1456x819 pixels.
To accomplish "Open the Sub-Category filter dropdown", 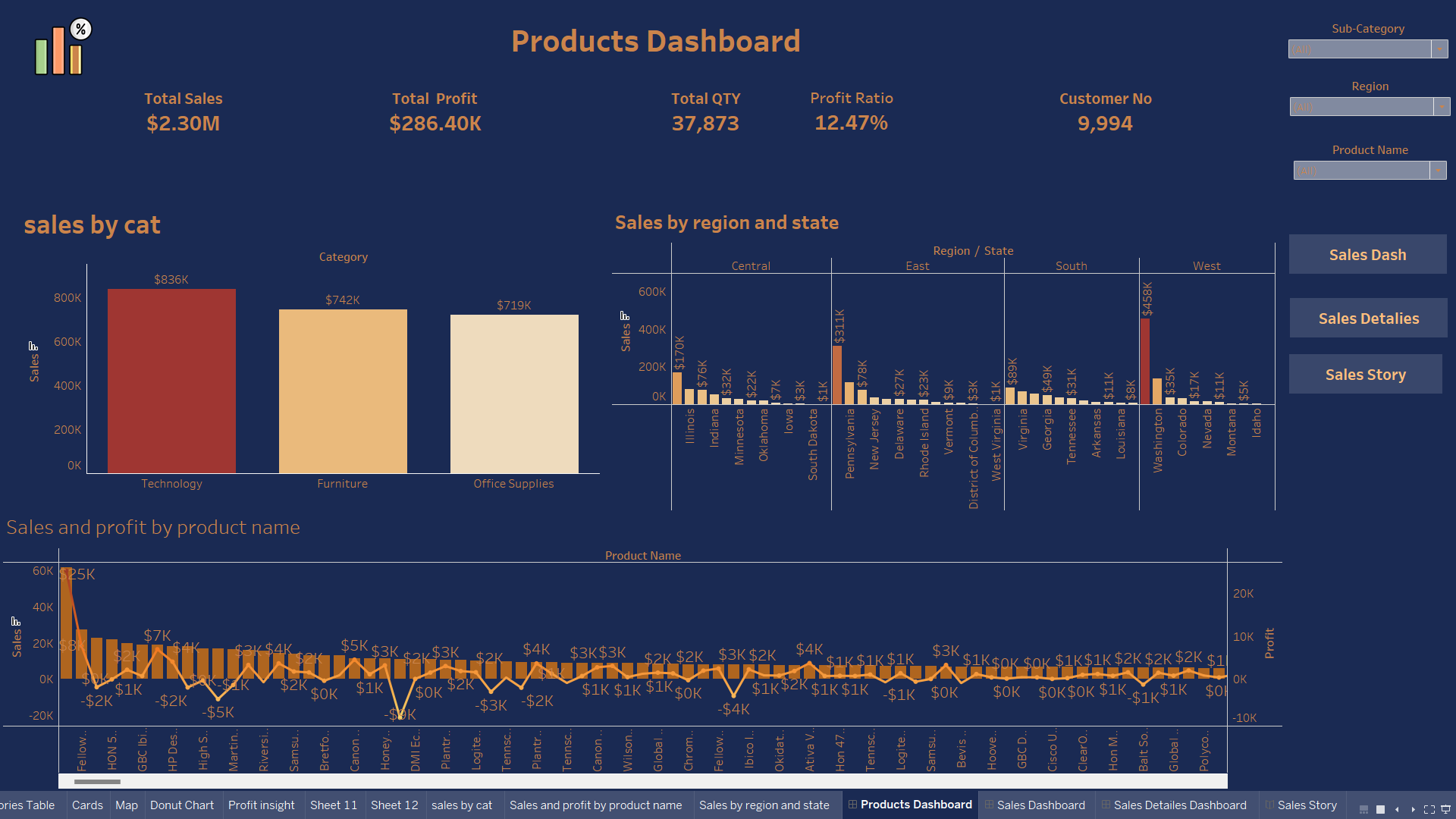I will pyautogui.click(x=1439, y=49).
